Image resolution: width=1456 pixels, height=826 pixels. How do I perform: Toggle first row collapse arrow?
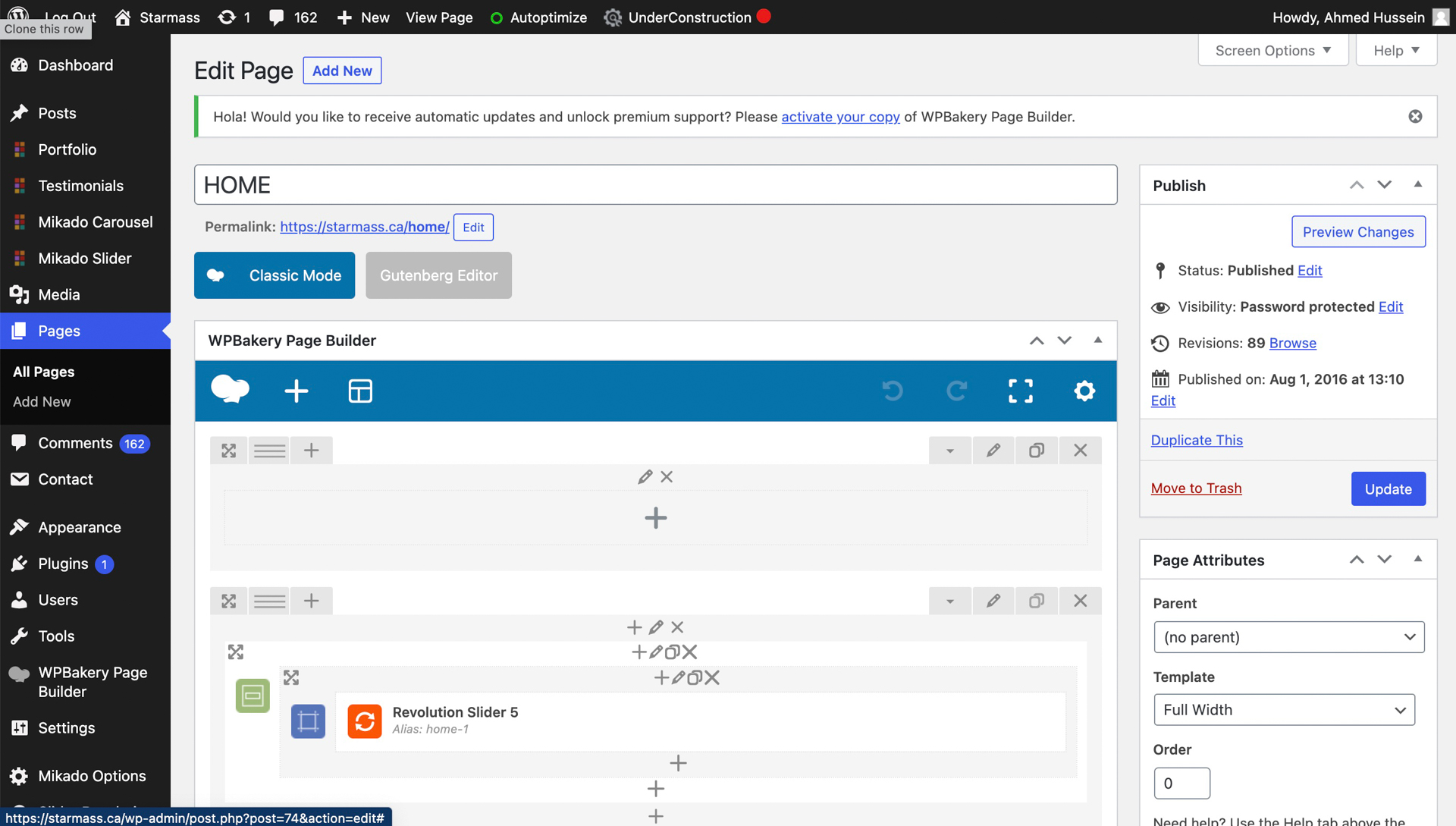(x=949, y=451)
